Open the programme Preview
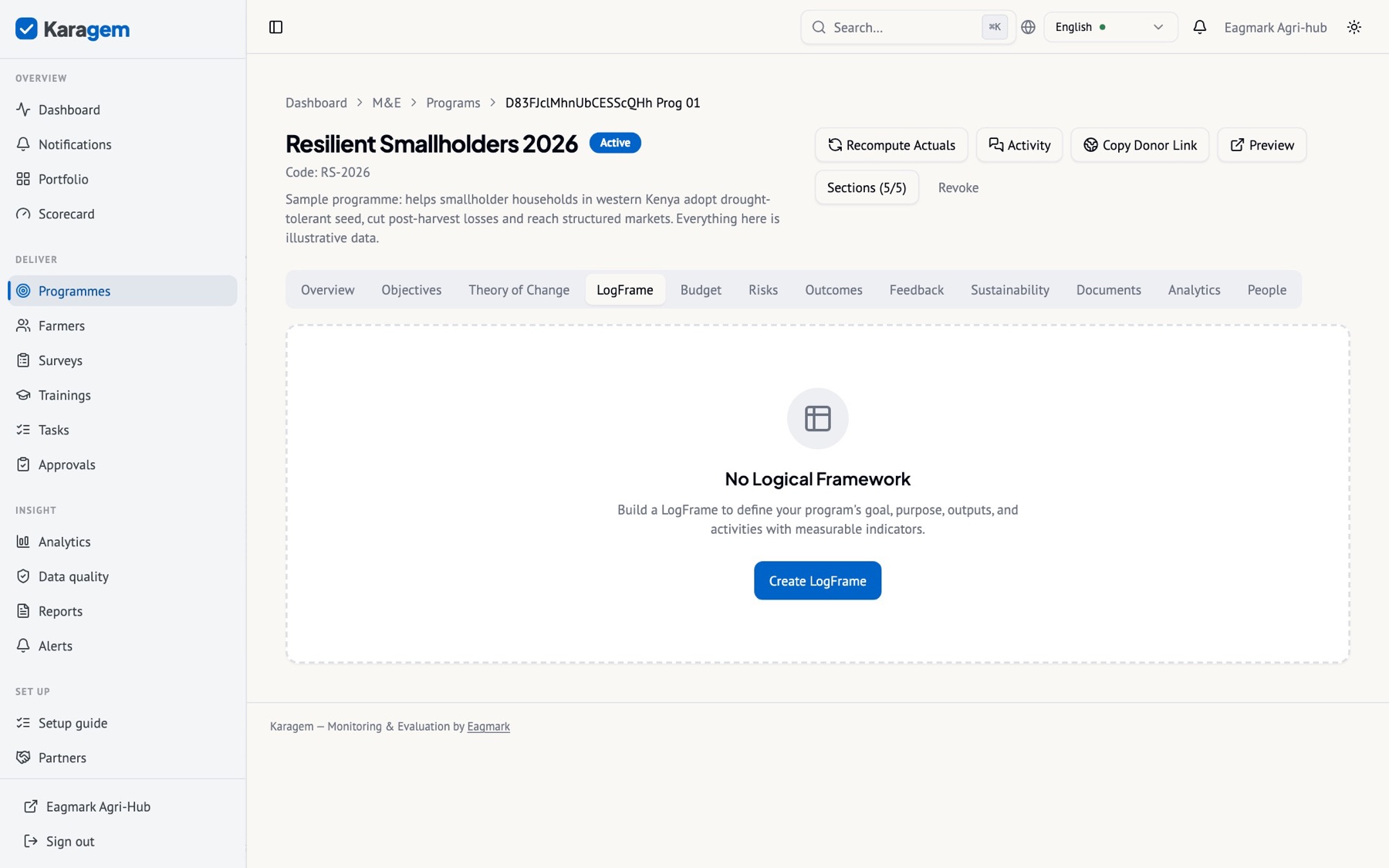Image resolution: width=1389 pixels, height=868 pixels. (x=1262, y=145)
